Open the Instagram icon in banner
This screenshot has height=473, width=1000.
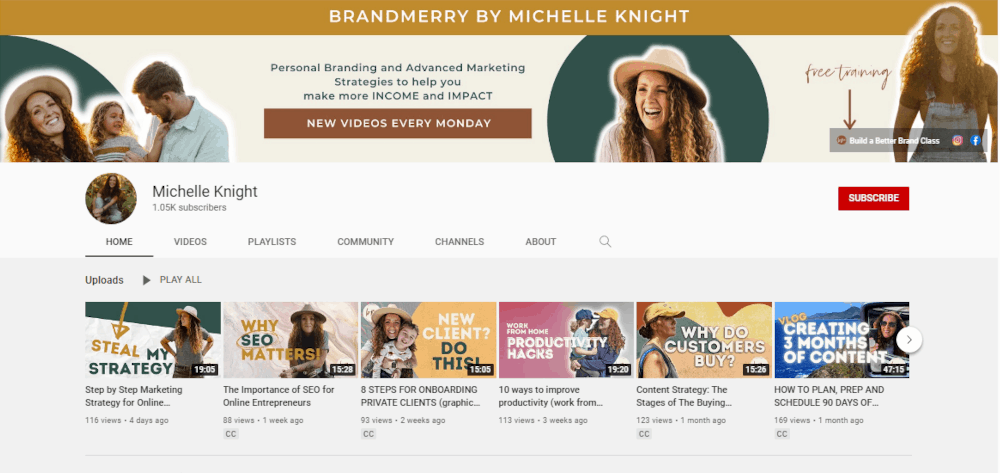957,140
